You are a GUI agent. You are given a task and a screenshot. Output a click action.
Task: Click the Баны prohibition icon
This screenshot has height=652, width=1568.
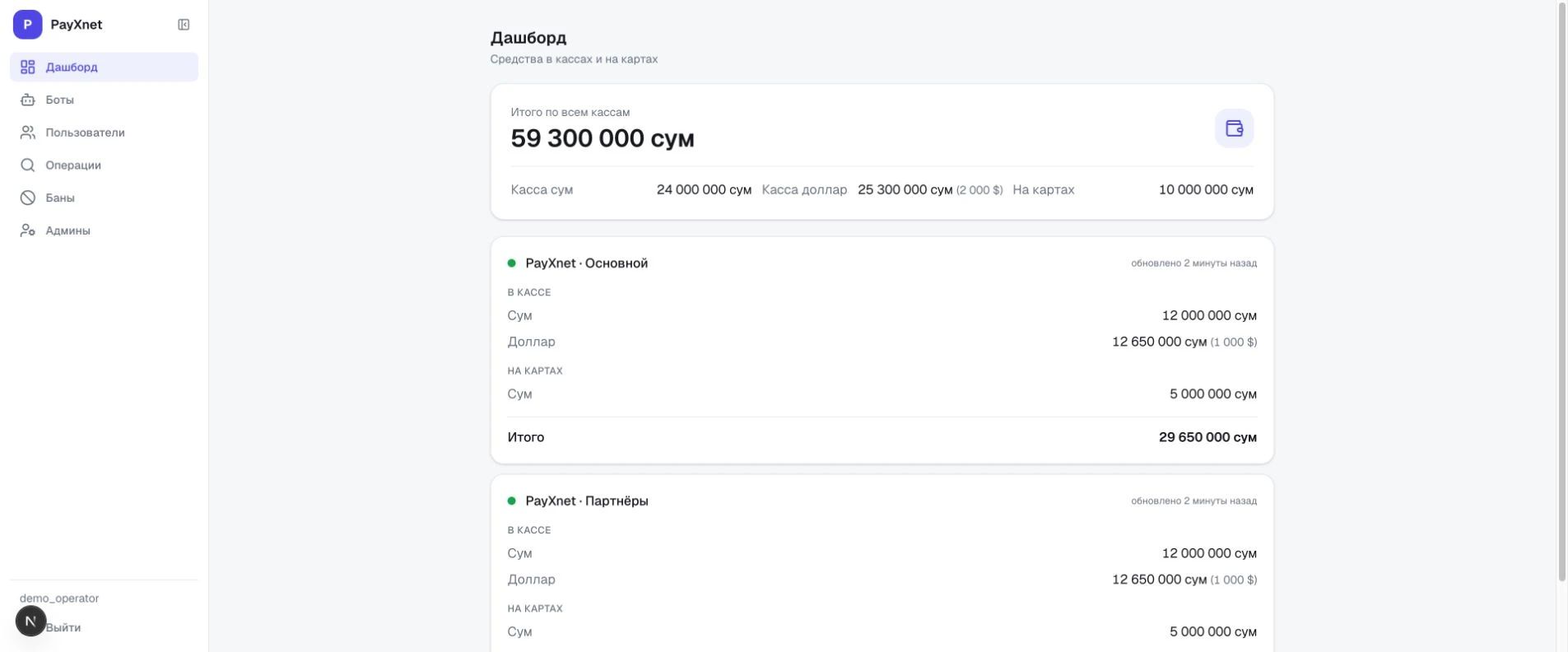pos(28,198)
